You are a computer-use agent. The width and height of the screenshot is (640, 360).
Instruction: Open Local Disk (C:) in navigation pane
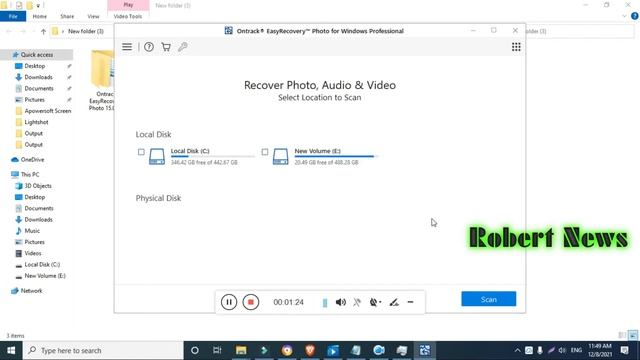[42, 264]
